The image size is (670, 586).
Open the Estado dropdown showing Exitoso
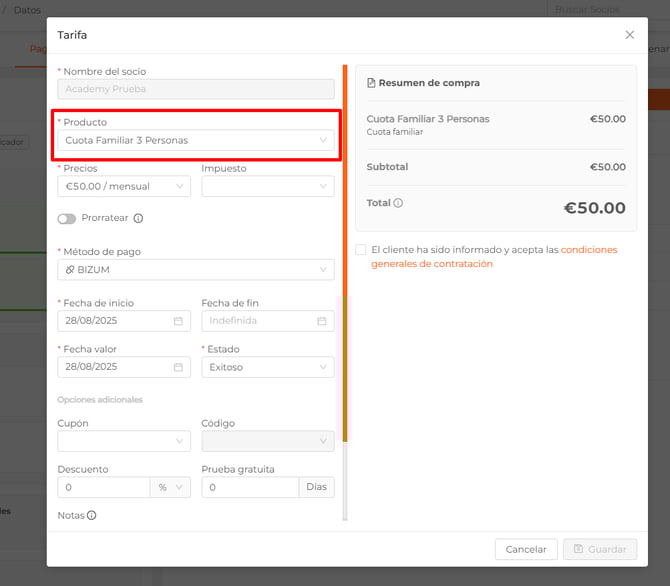coord(267,367)
